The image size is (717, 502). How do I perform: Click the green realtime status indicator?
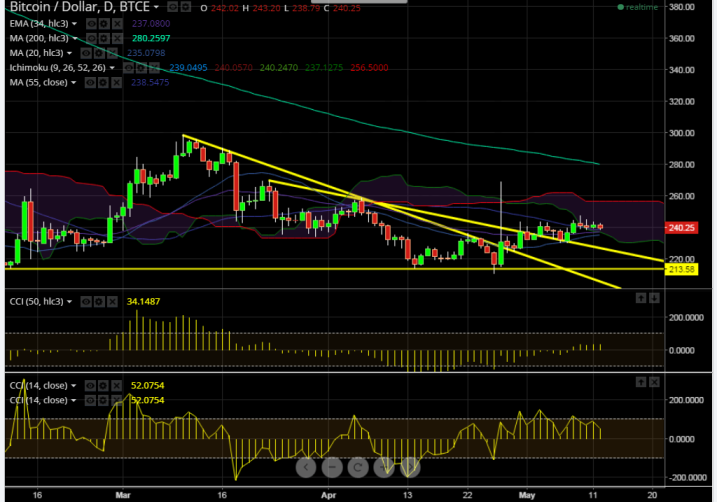click(637, 7)
